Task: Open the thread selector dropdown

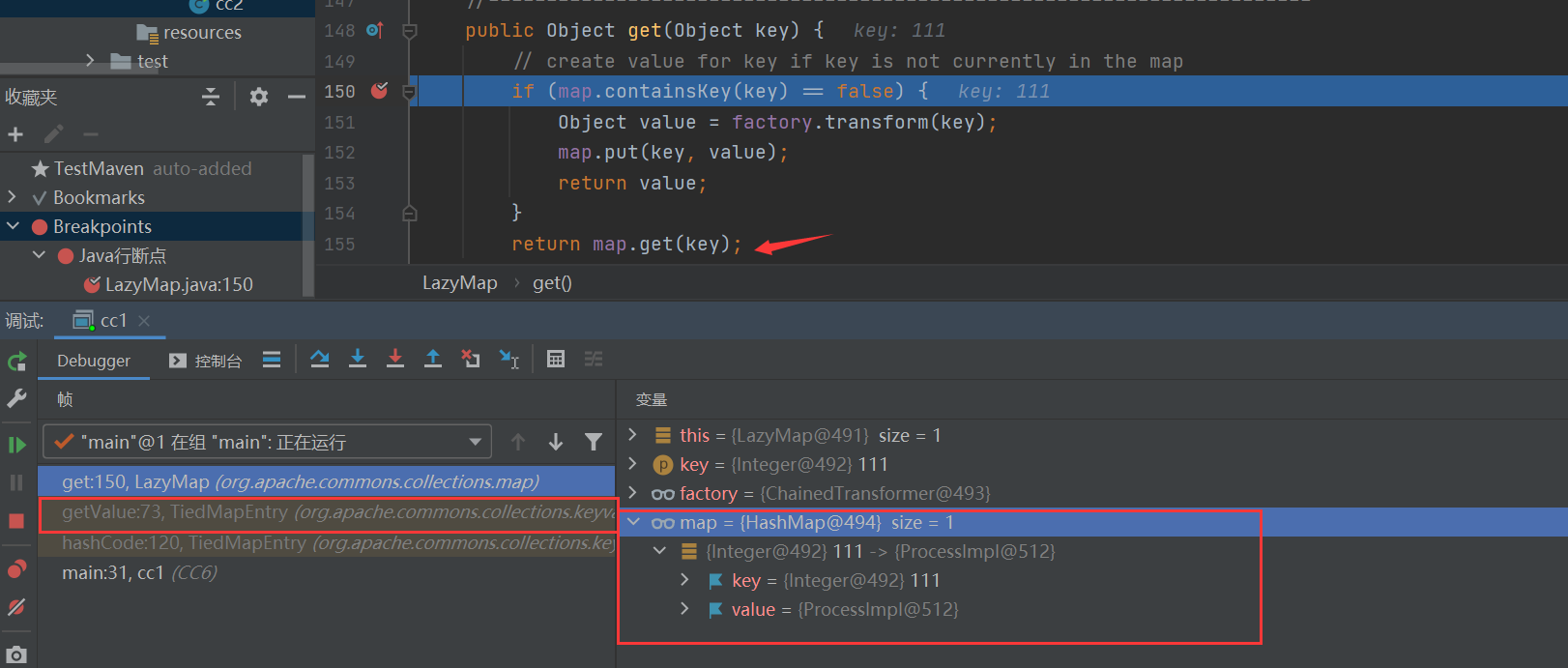Action: 268,442
